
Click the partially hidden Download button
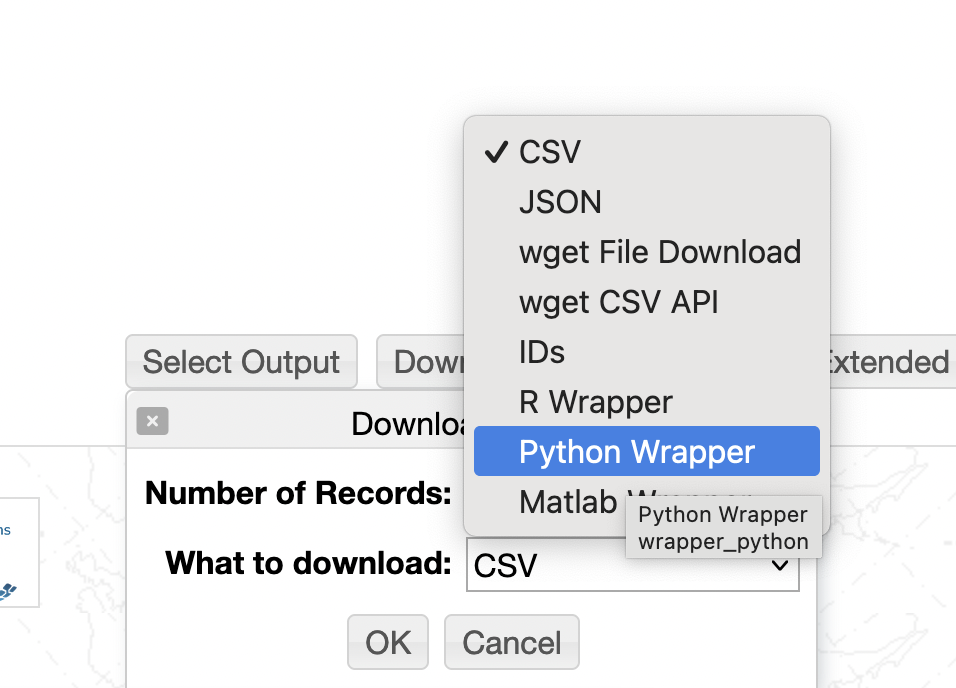click(x=420, y=362)
